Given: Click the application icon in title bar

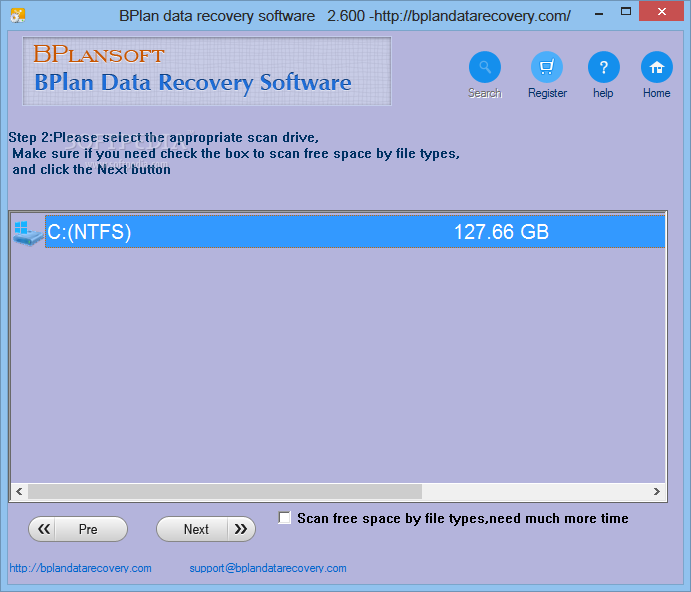Looking at the screenshot, I should pos(18,16).
